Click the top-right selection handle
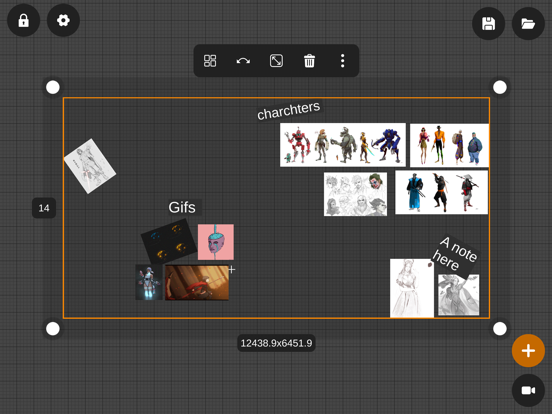The image size is (552, 414). (x=500, y=87)
